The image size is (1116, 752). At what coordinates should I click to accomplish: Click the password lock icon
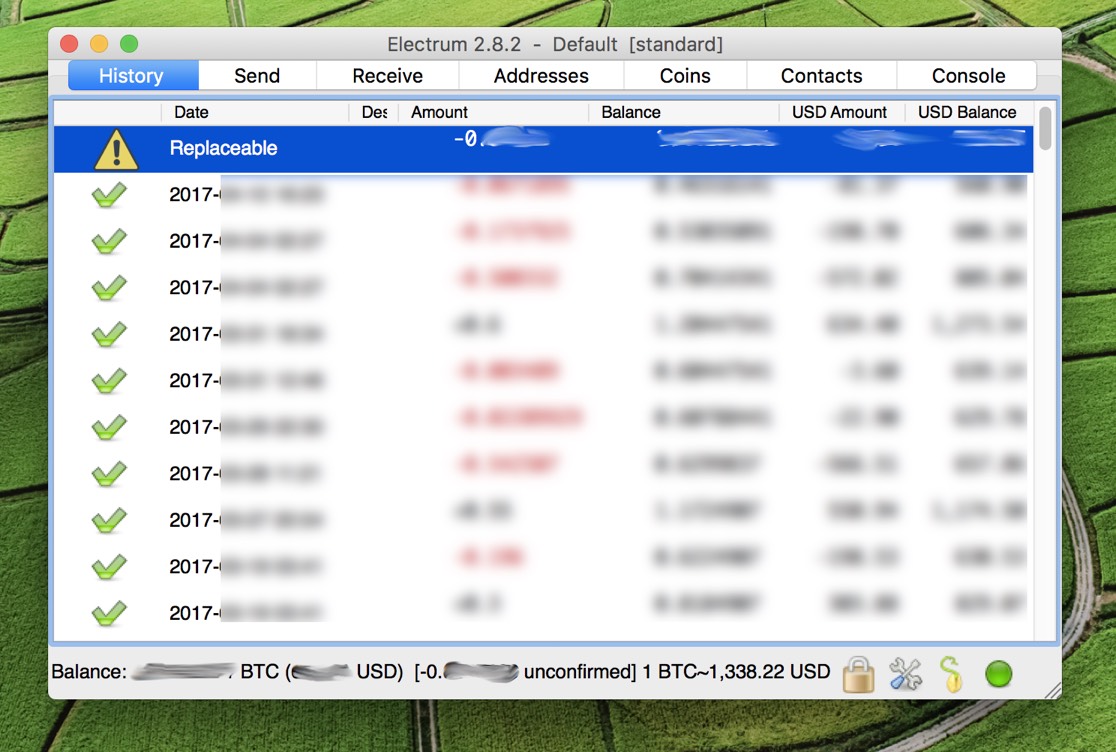[858, 674]
